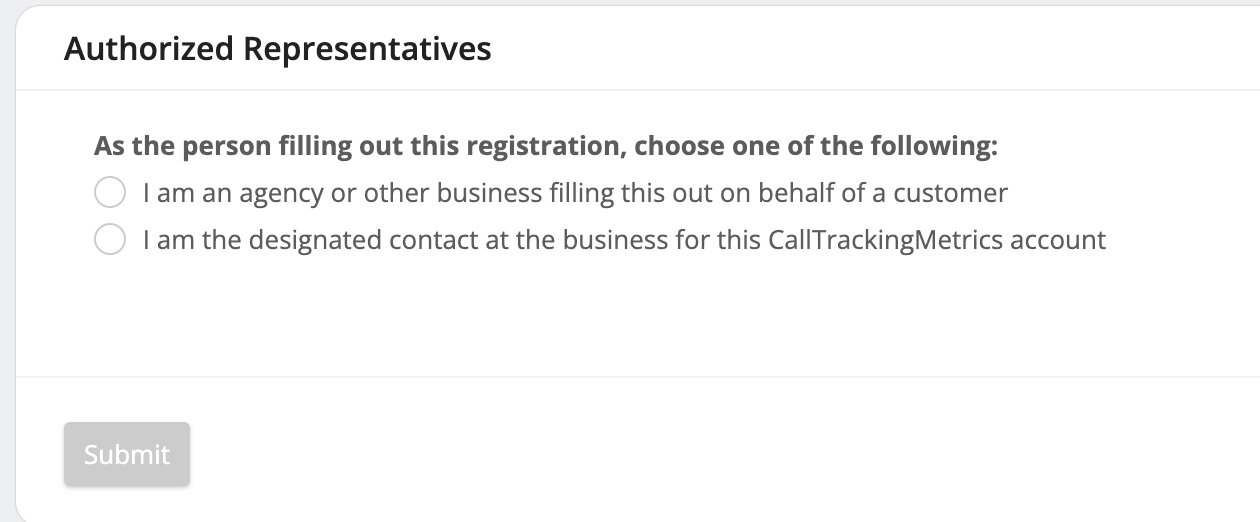
Task: Click 'choose one of the following:' text
Action: click(816, 146)
